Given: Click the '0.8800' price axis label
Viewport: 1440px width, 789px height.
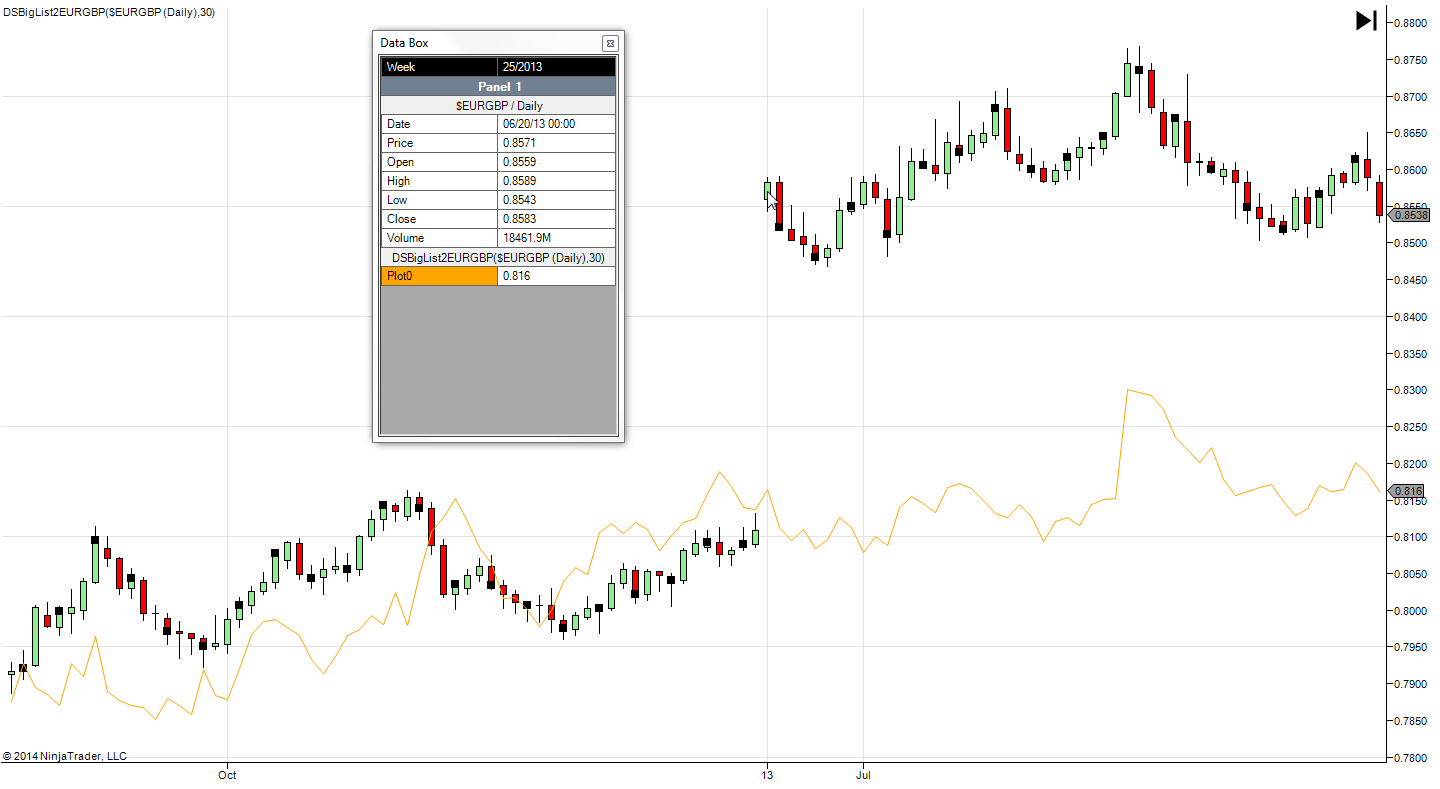Looking at the screenshot, I should (x=1409, y=23).
